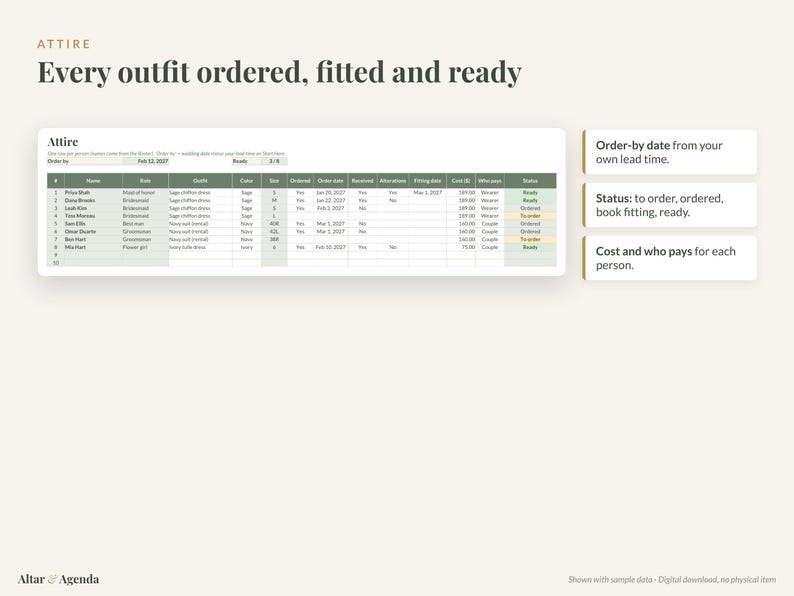This screenshot has height=596, width=794.
Task: Open Priya Shah's Ready status cell
Action: (x=530, y=192)
